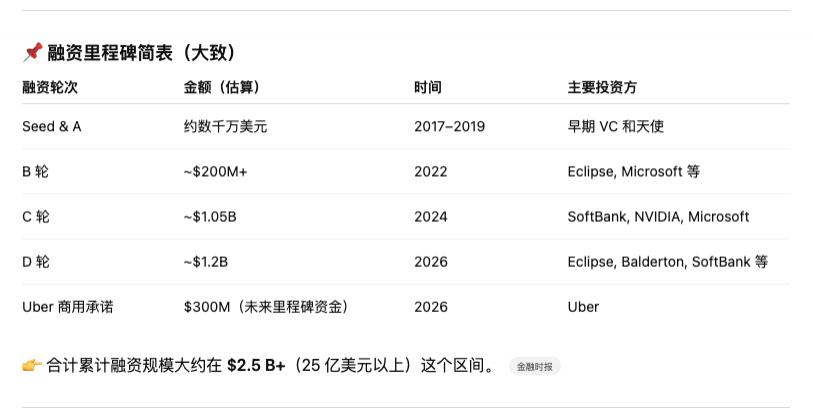Open the 金融时报 source citation chip

click(x=534, y=367)
